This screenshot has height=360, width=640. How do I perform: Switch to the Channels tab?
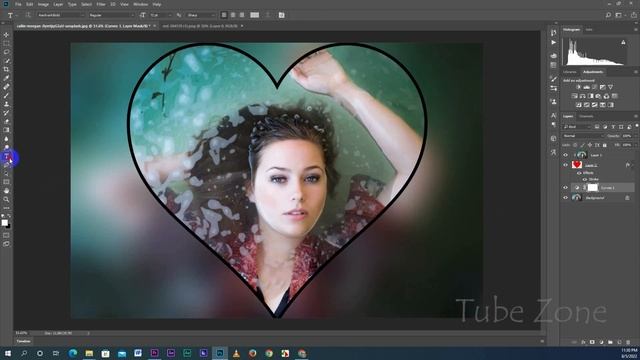(x=586, y=116)
